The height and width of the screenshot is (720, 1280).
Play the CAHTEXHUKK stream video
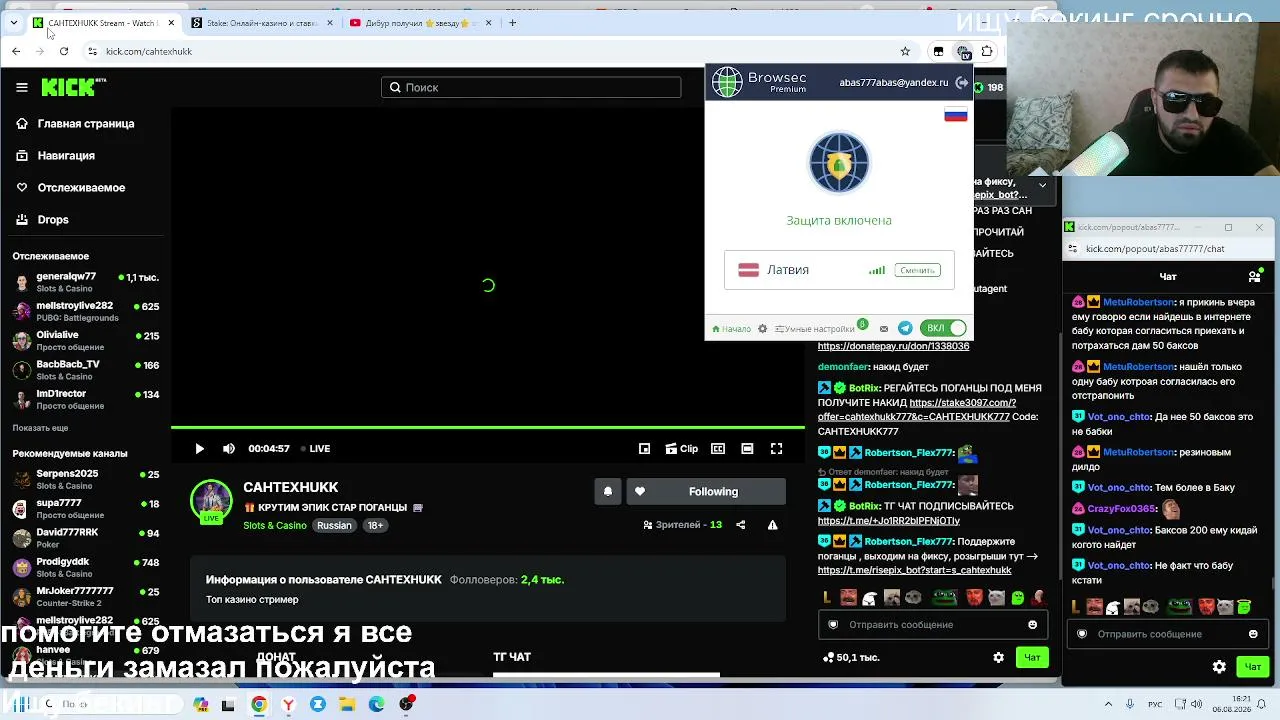tap(199, 449)
